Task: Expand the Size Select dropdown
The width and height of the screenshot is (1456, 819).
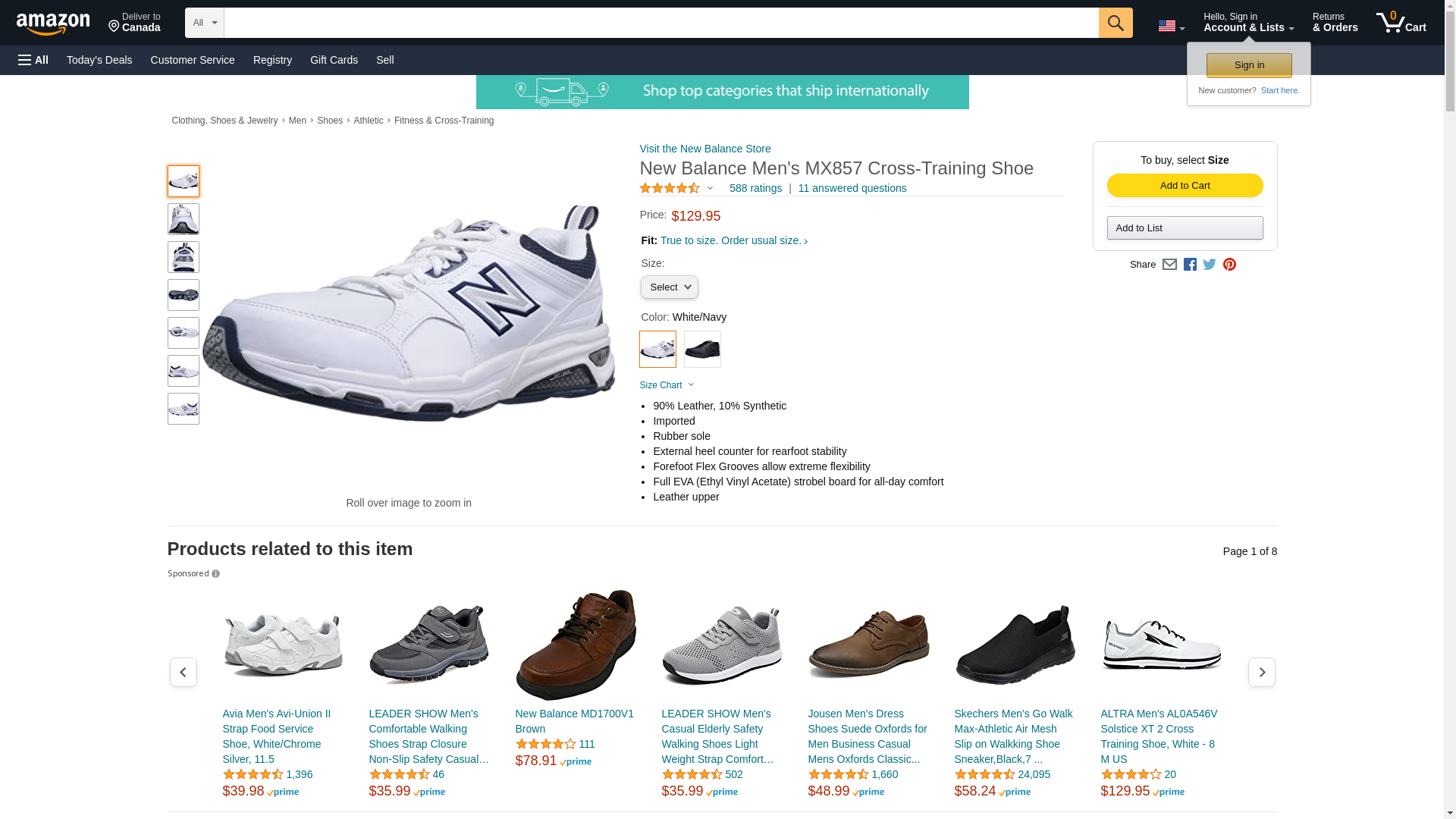Action: [669, 287]
